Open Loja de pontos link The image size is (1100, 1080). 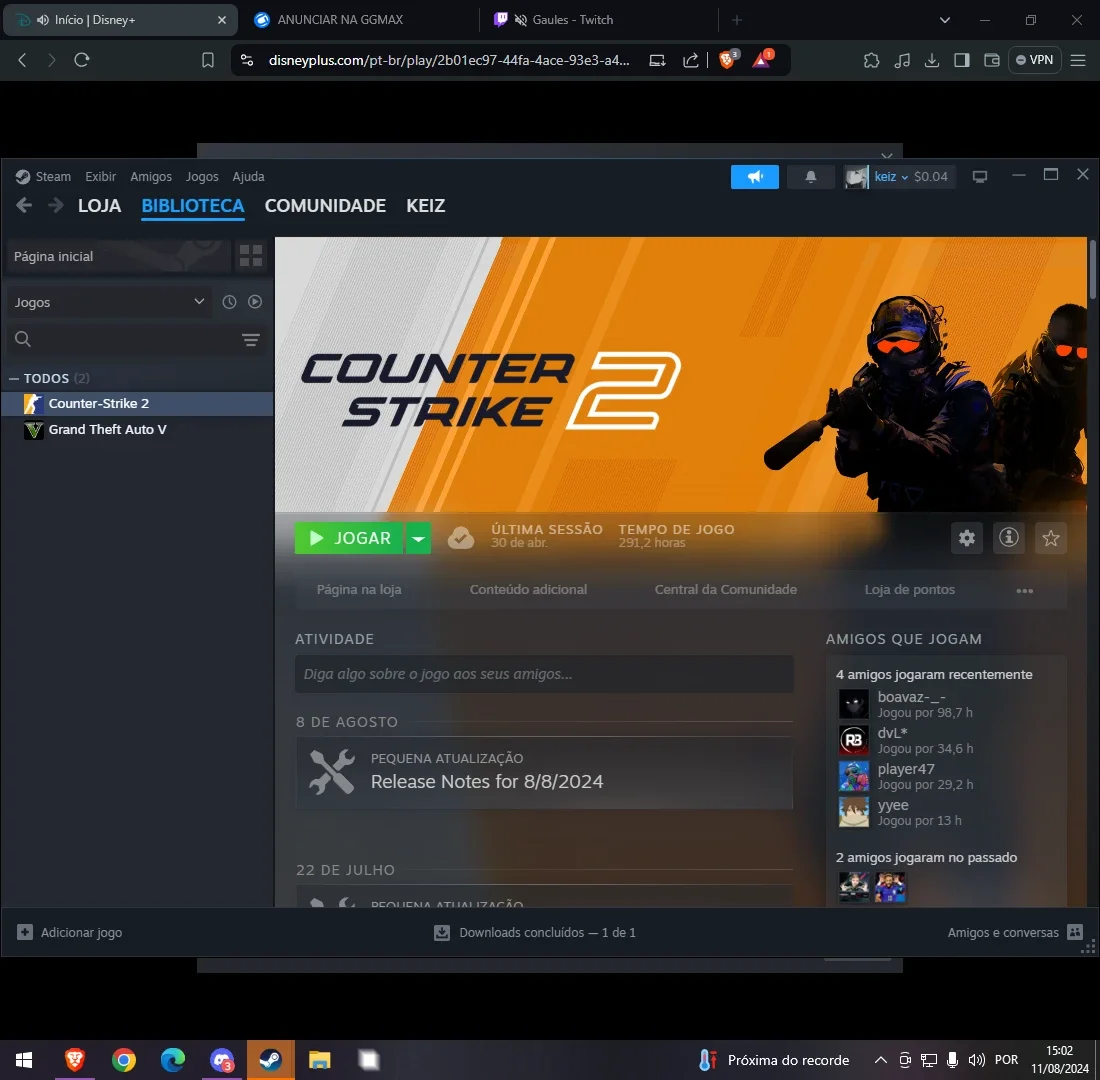coord(909,590)
